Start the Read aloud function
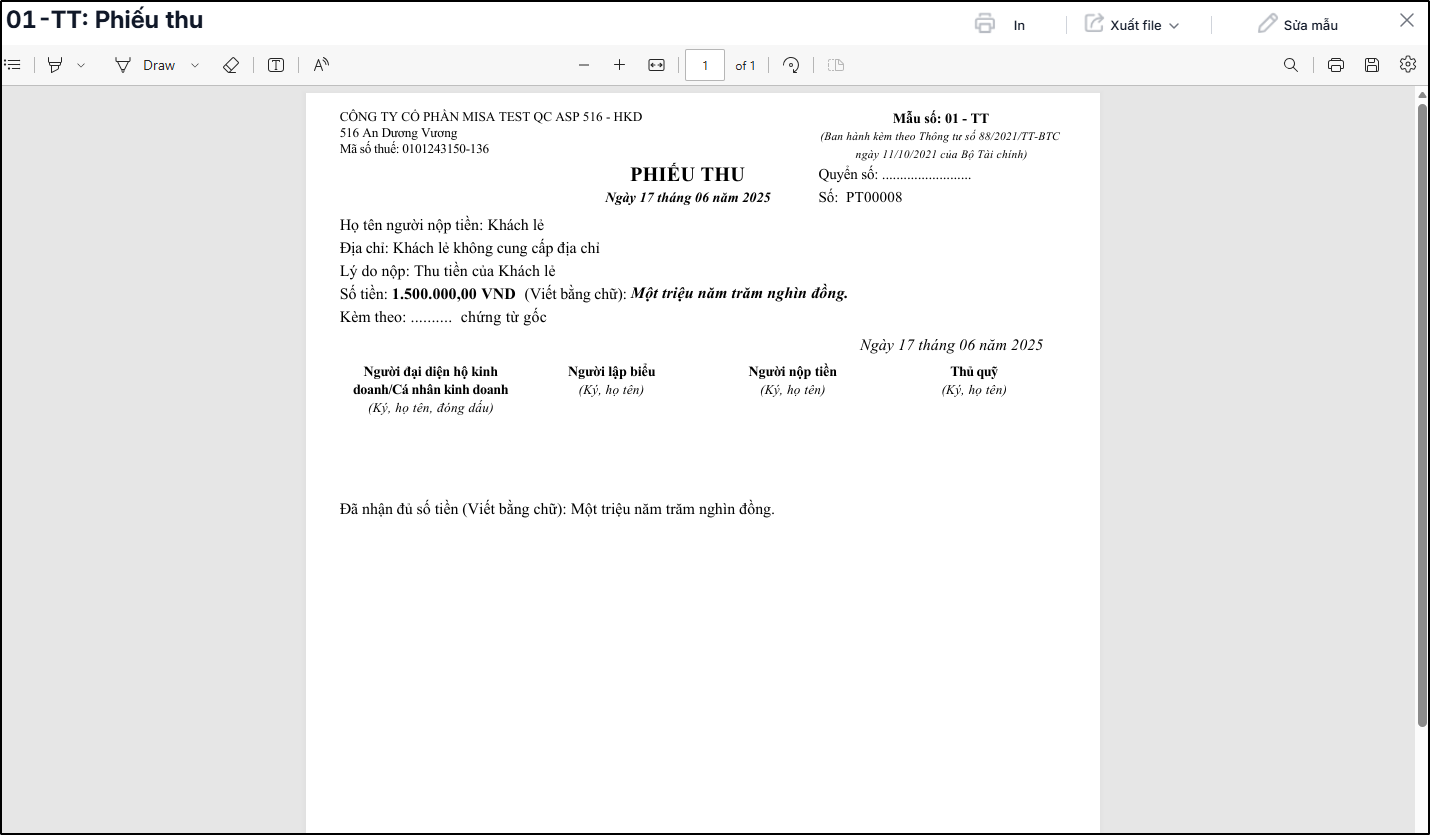Viewport: 1430px width, 835px height. coord(321,65)
